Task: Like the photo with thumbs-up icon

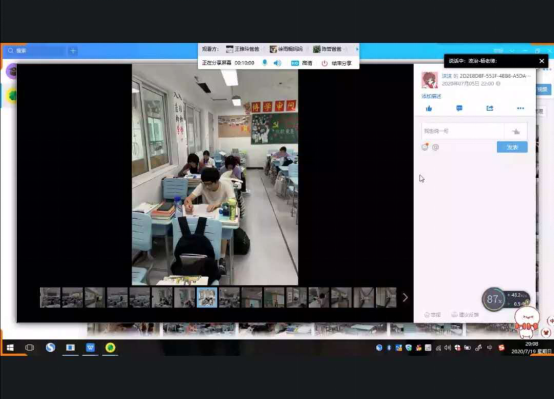Action: pyautogui.click(x=429, y=108)
